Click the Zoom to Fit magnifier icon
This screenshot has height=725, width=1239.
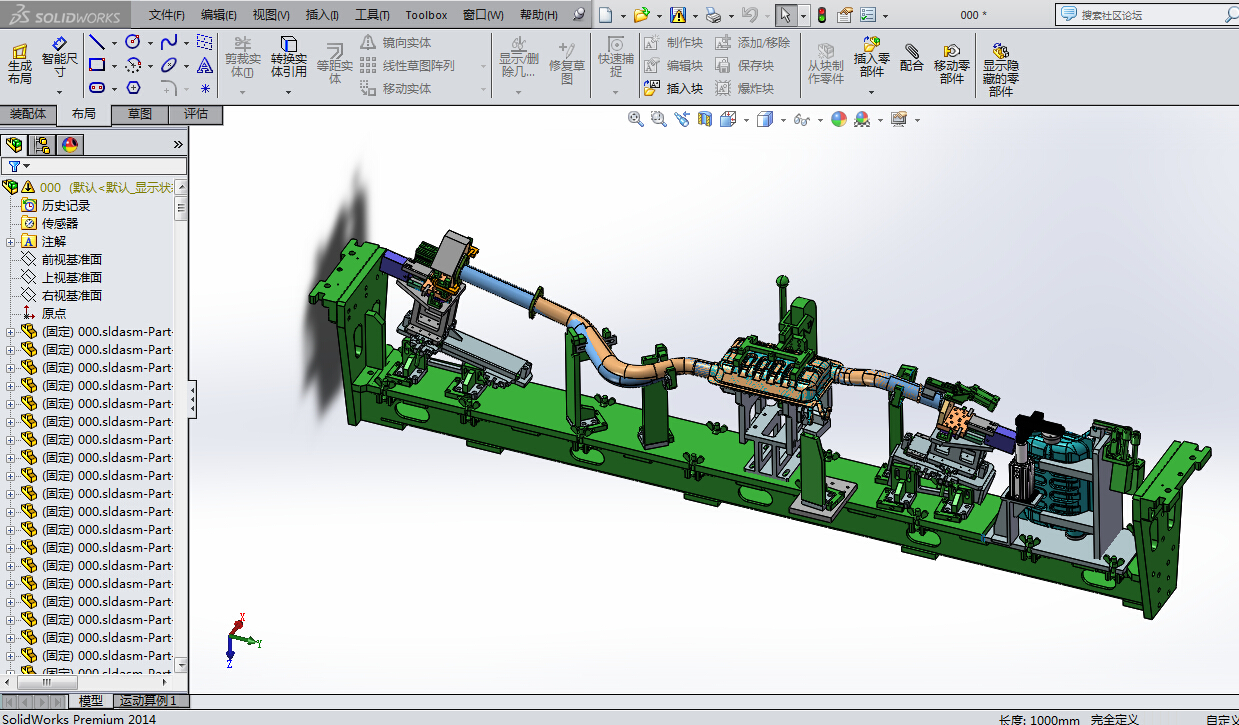click(x=635, y=119)
